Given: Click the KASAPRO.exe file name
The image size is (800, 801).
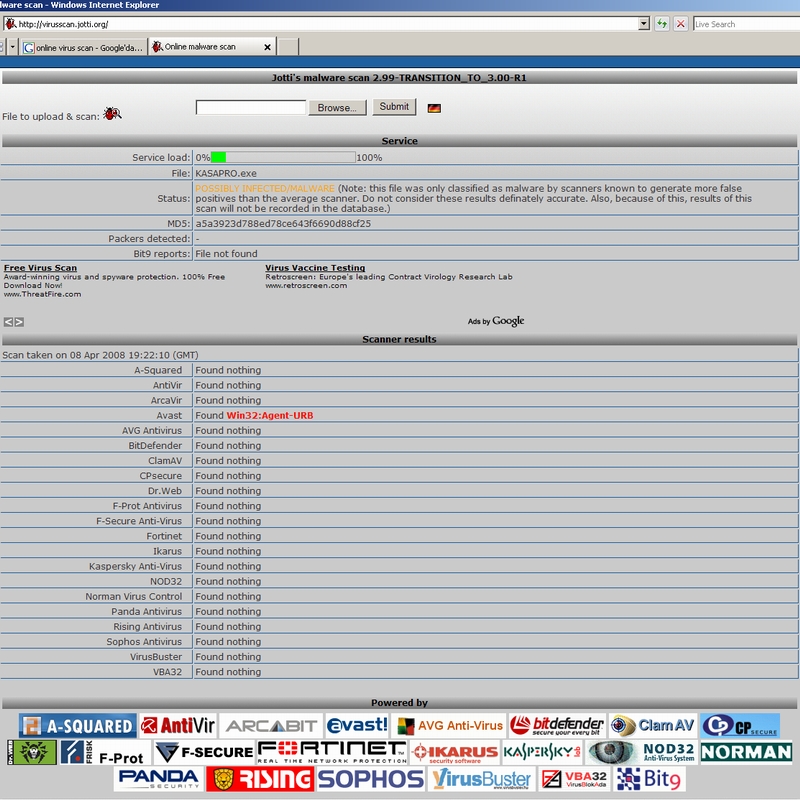Looking at the screenshot, I should [226, 174].
